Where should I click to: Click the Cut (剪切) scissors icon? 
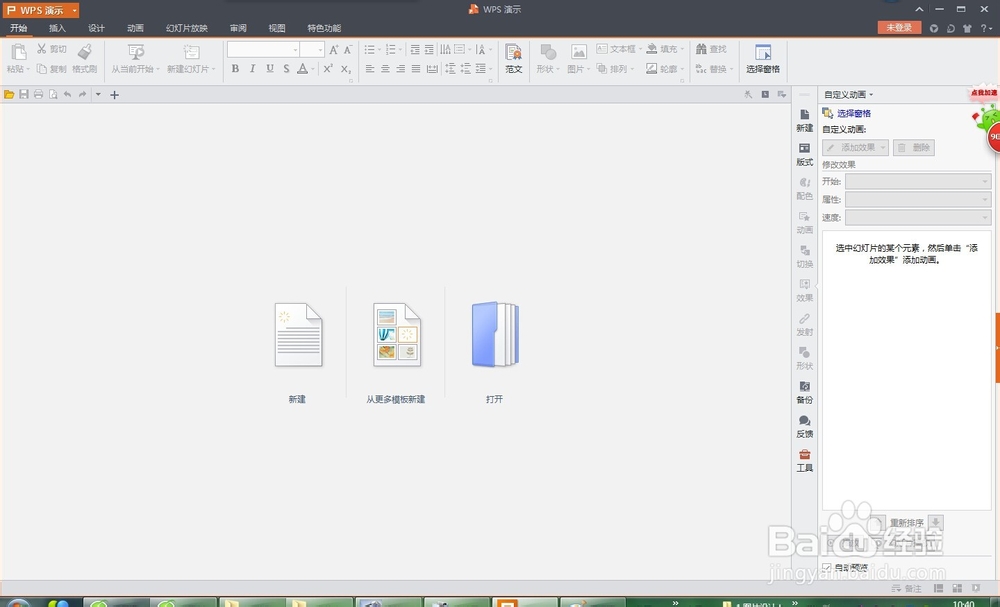tap(41, 49)
